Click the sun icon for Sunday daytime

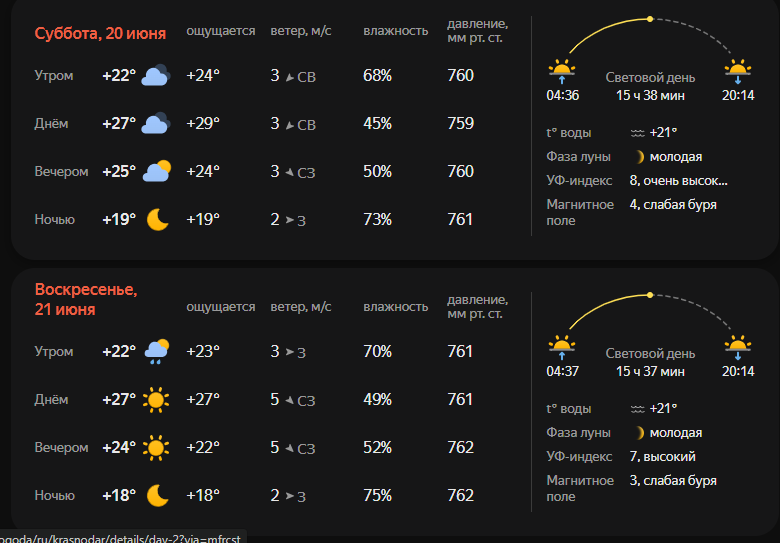click(x=156, y=400)
